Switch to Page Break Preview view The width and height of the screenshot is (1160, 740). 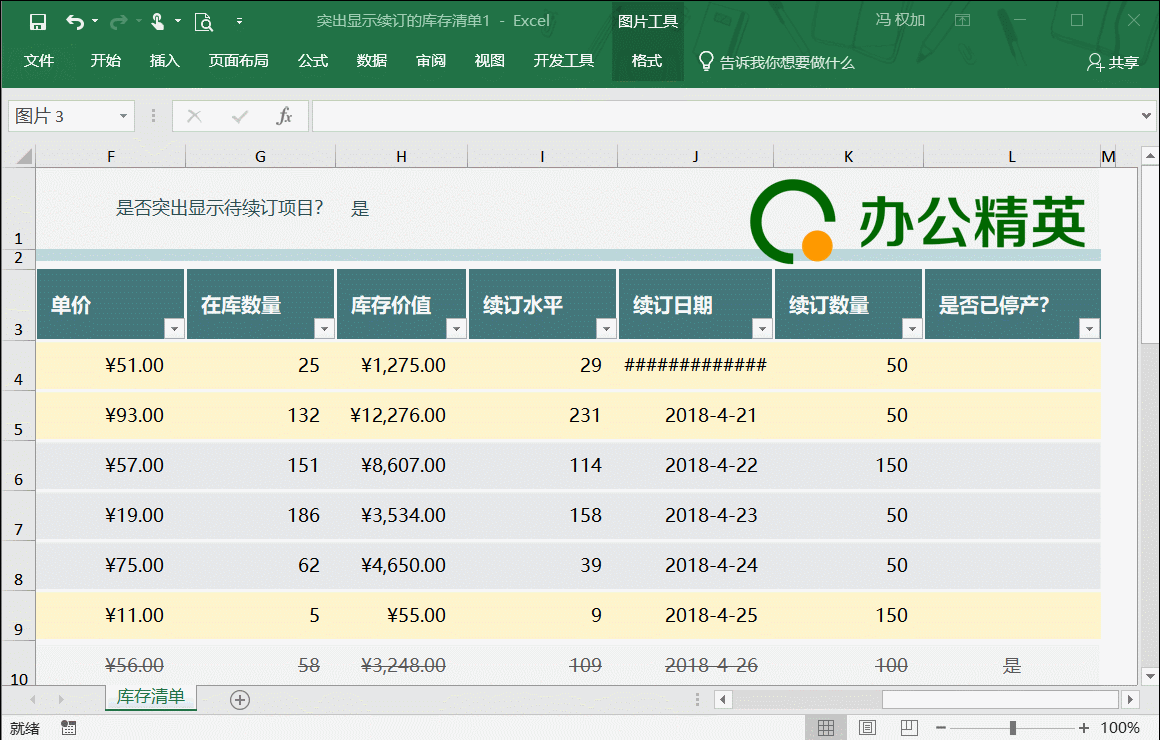point(909,728)
